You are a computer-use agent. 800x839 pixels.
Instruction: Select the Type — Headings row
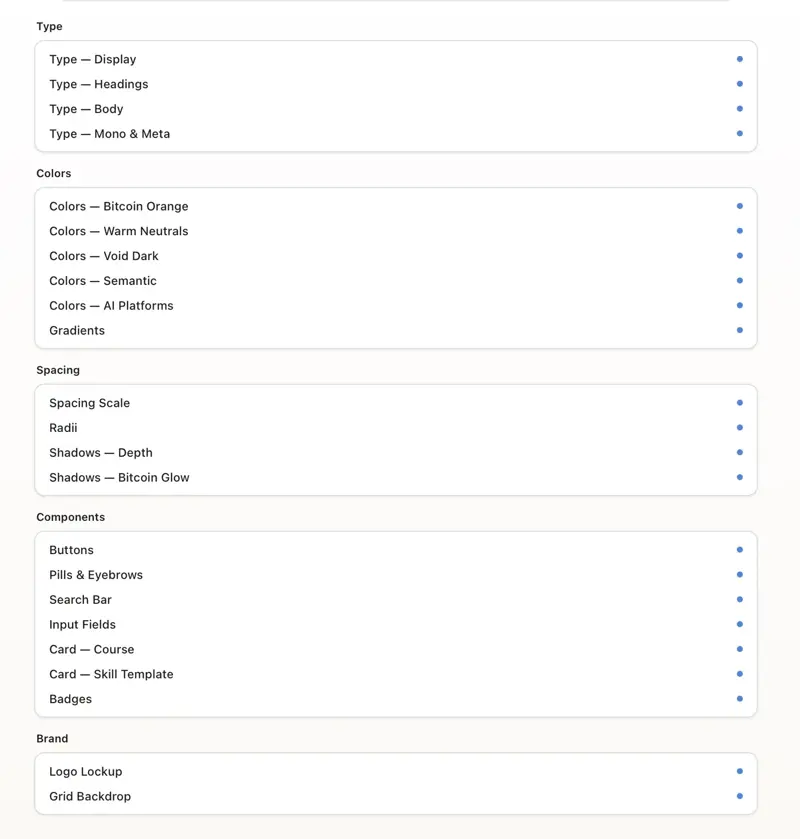[x=99, y=84]
